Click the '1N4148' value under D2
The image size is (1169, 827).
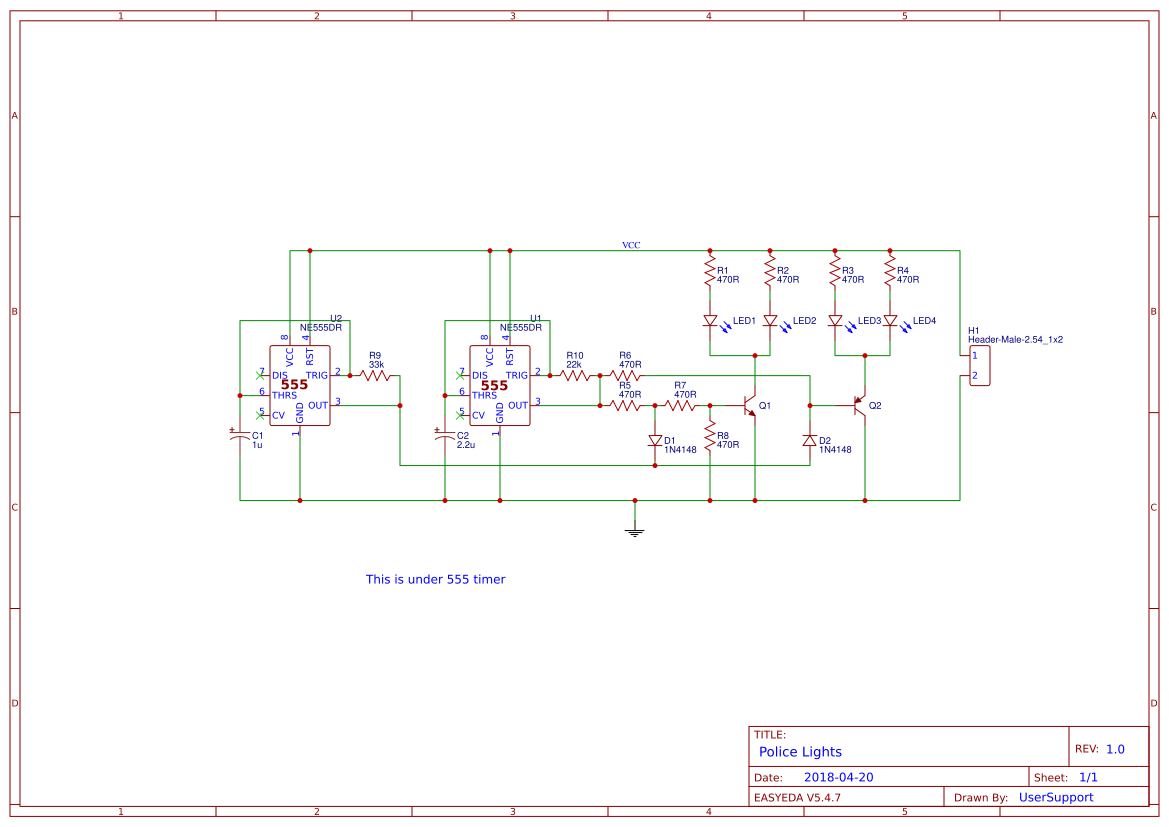[835, 450]
